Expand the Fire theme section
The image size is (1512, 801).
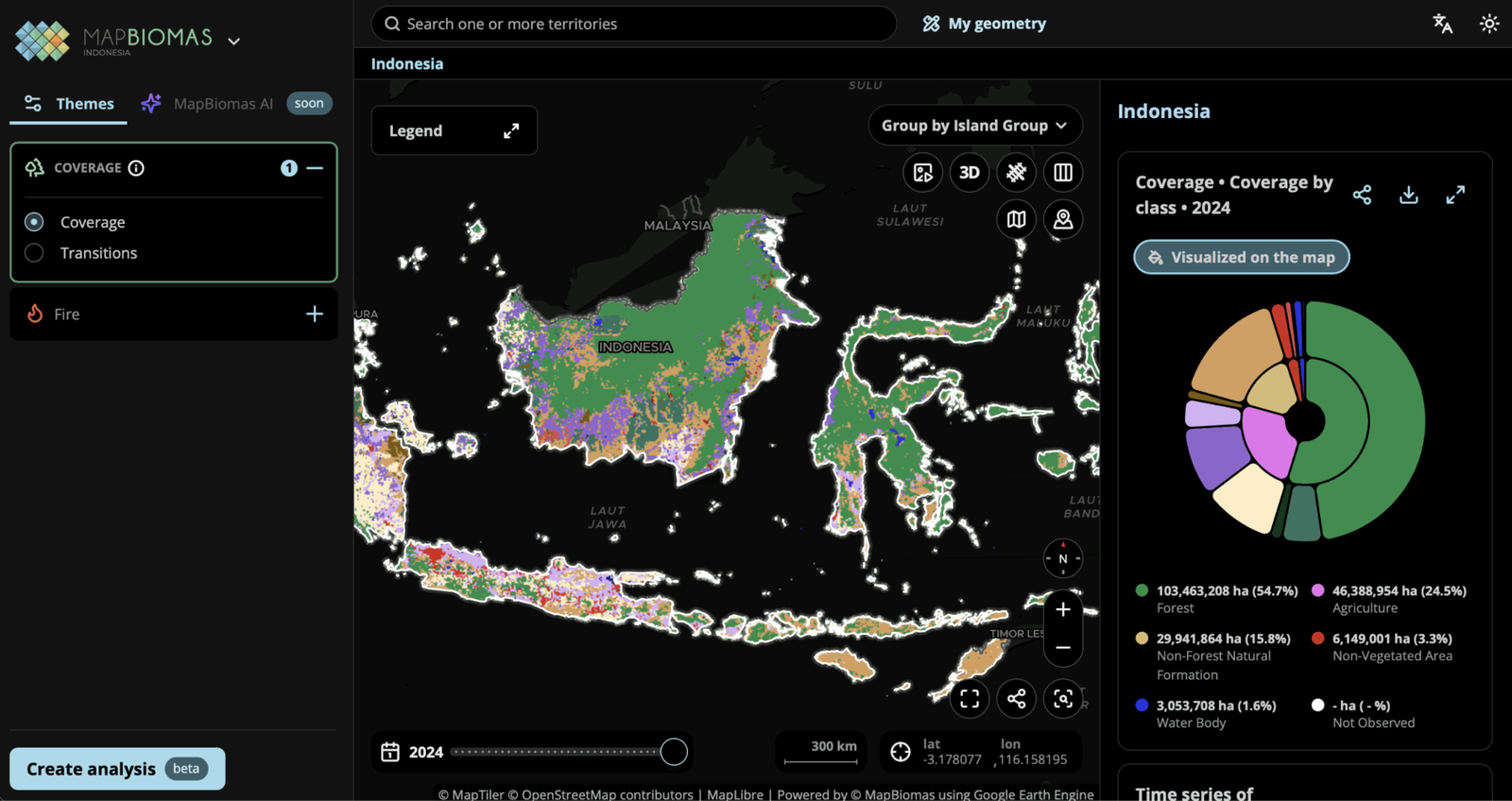315,314
